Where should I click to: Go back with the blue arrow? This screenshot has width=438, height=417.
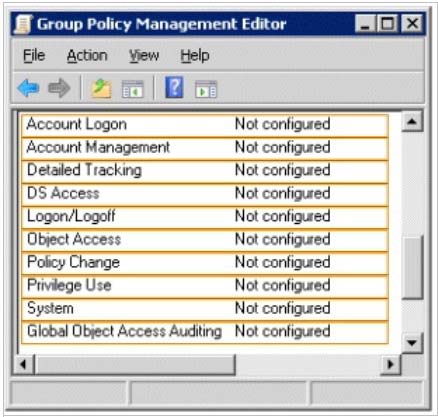(28, 88)
